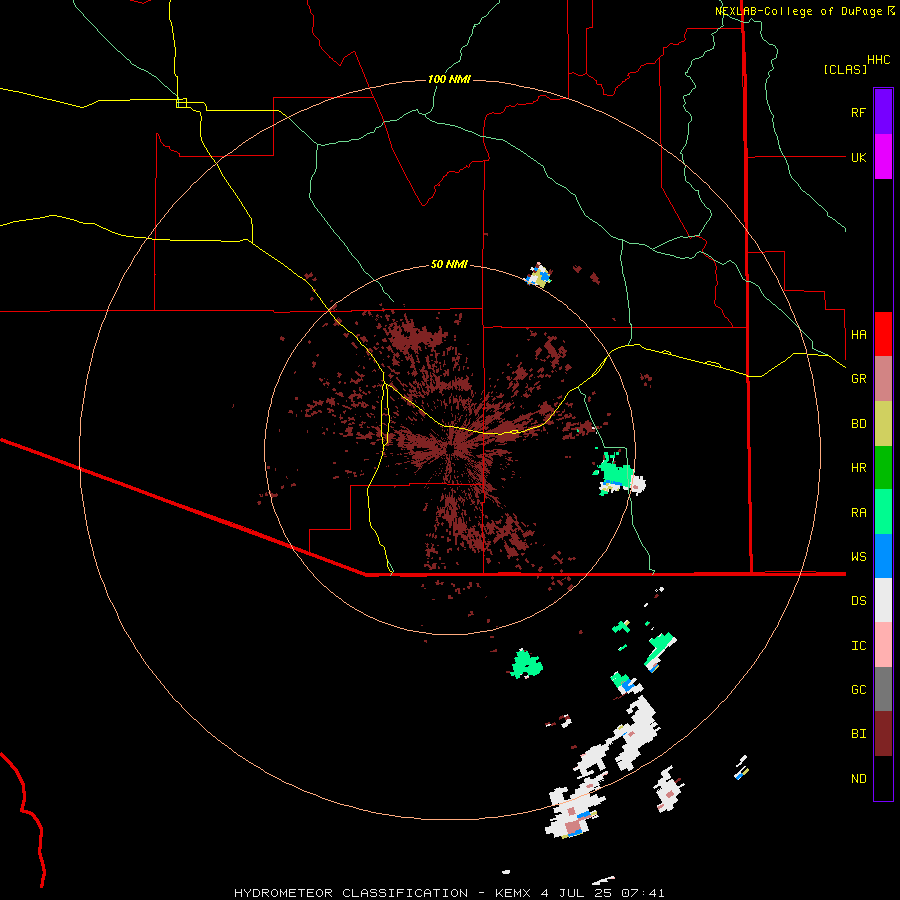Screen dimensions: 900x900
Task: Pick the RA light-green legend swatch
Action: [883, 512]
